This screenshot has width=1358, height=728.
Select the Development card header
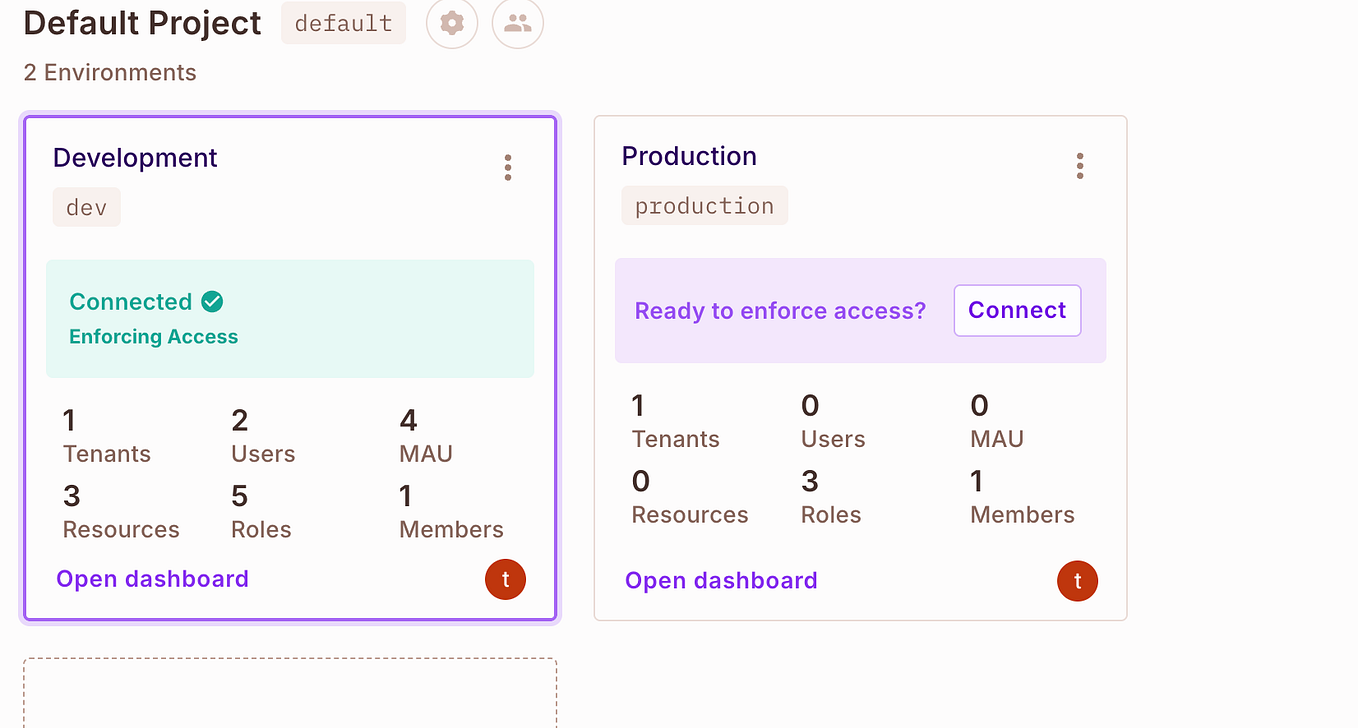(x=135, y=157)
